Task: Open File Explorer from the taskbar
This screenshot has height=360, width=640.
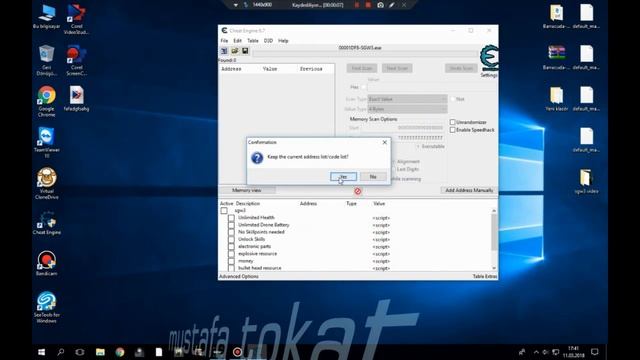Action: pos(100,352)
